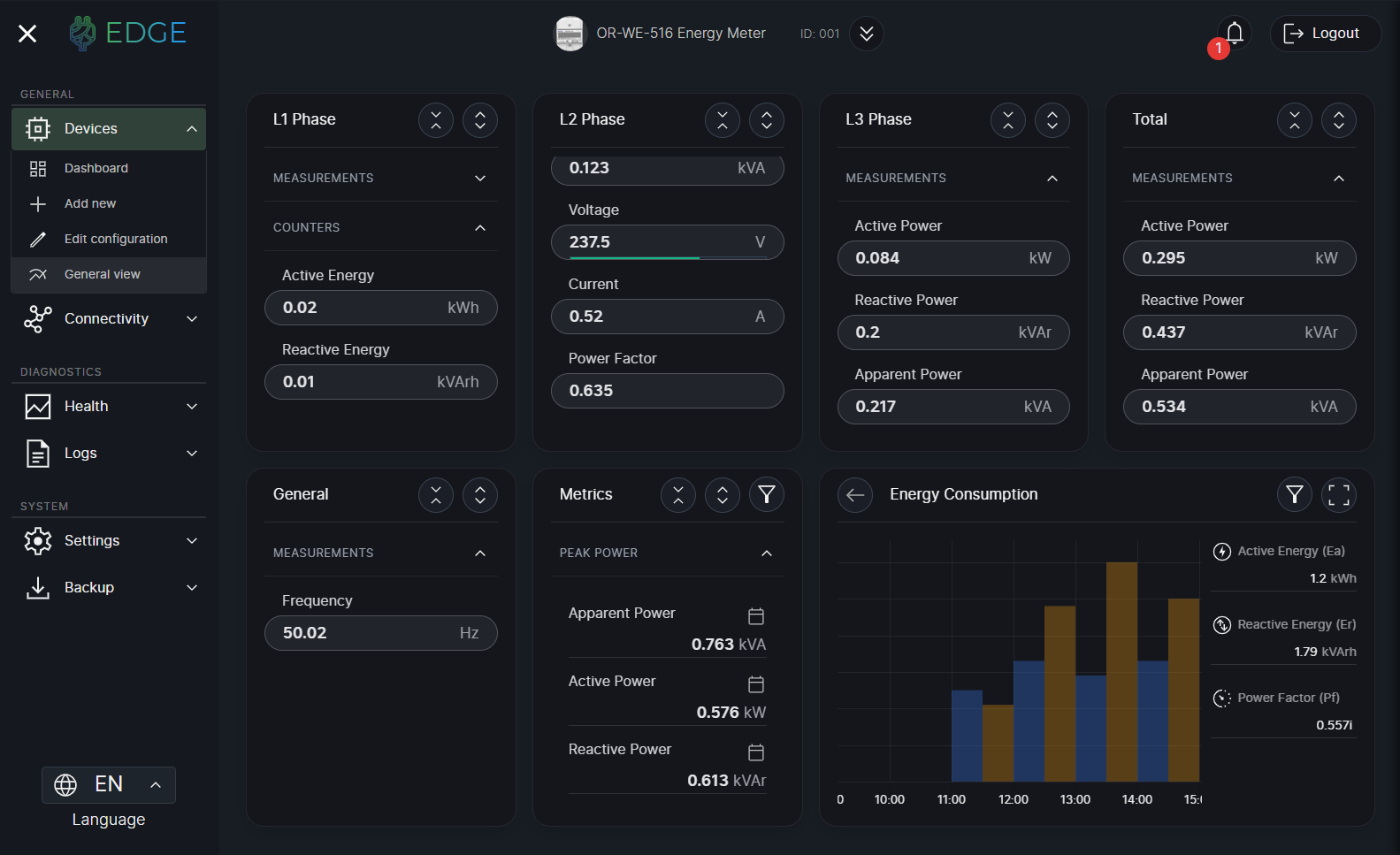Open the notifications bell

pos(1235,34)
